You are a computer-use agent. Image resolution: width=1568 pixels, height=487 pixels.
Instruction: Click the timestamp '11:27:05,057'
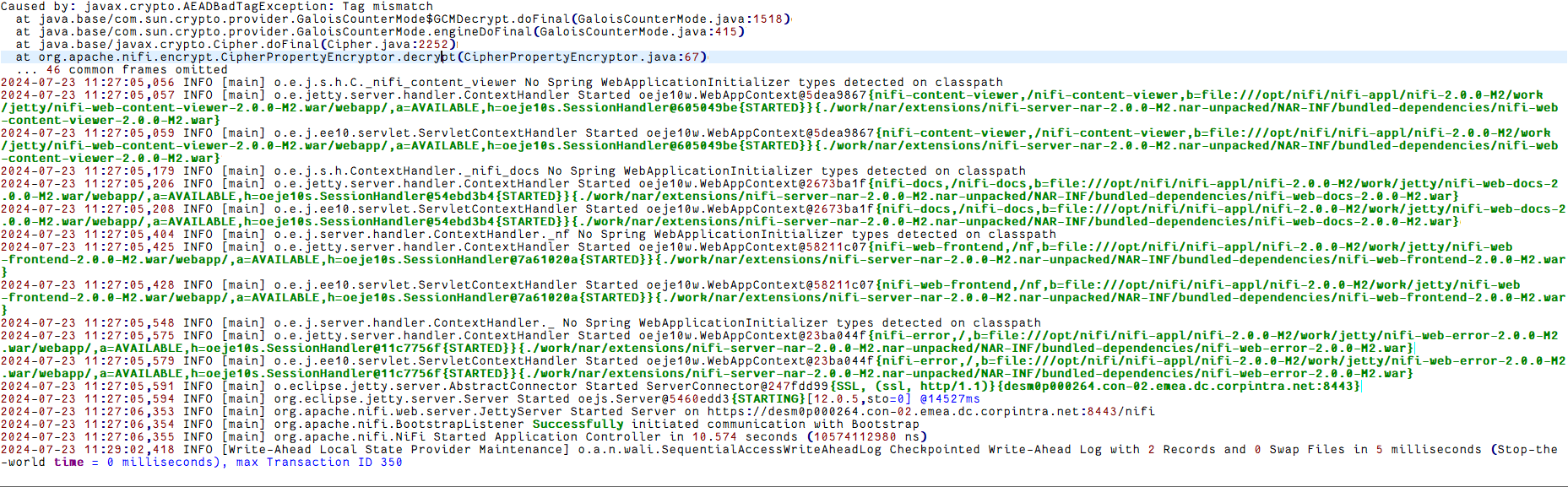[x=129, y=95]
